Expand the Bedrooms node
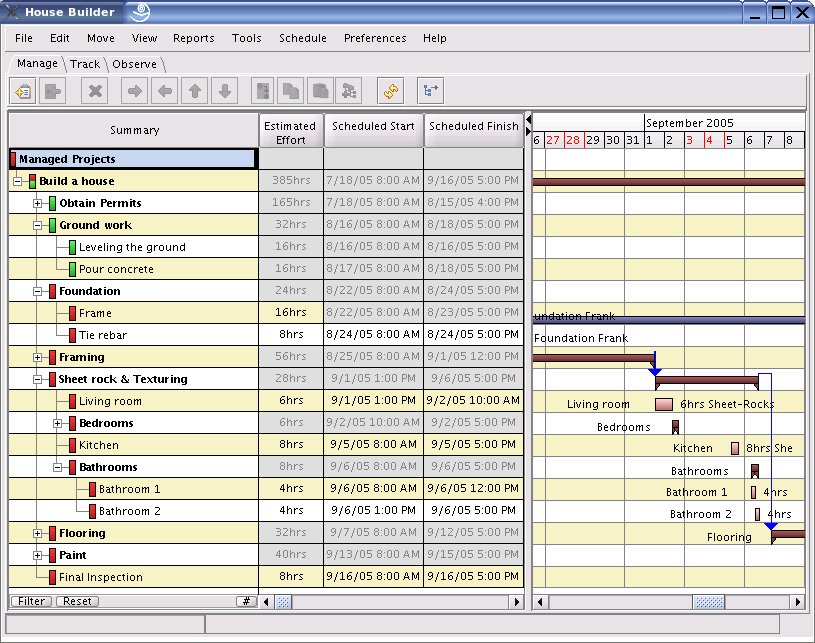 pyautogui.click(x=58, y=424)
